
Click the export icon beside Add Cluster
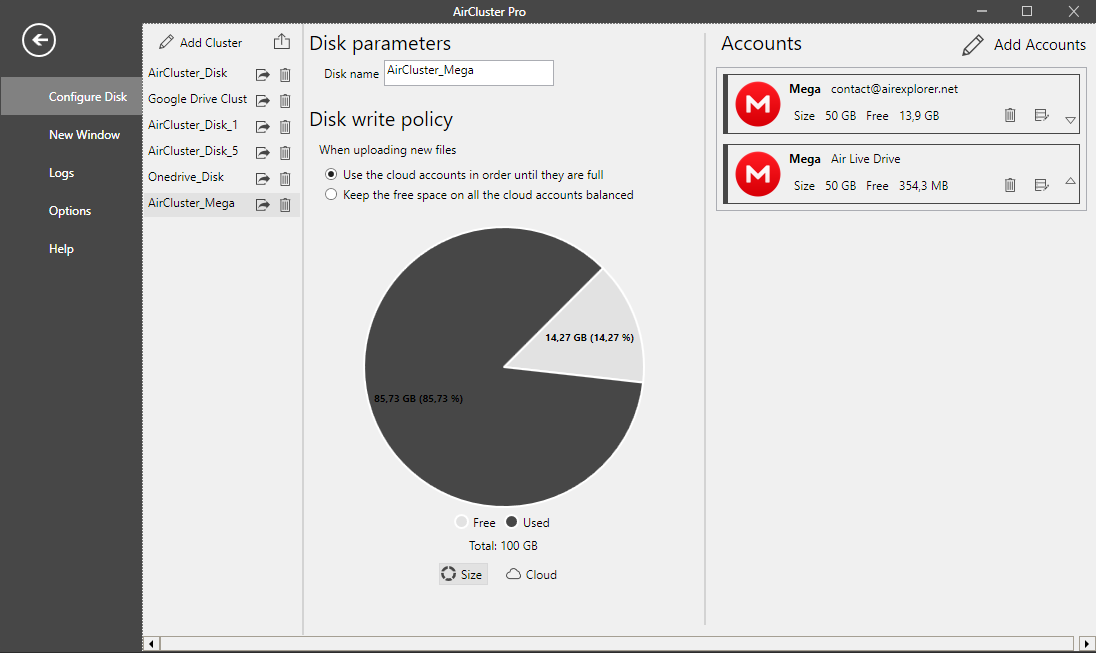tap(282, 42)
